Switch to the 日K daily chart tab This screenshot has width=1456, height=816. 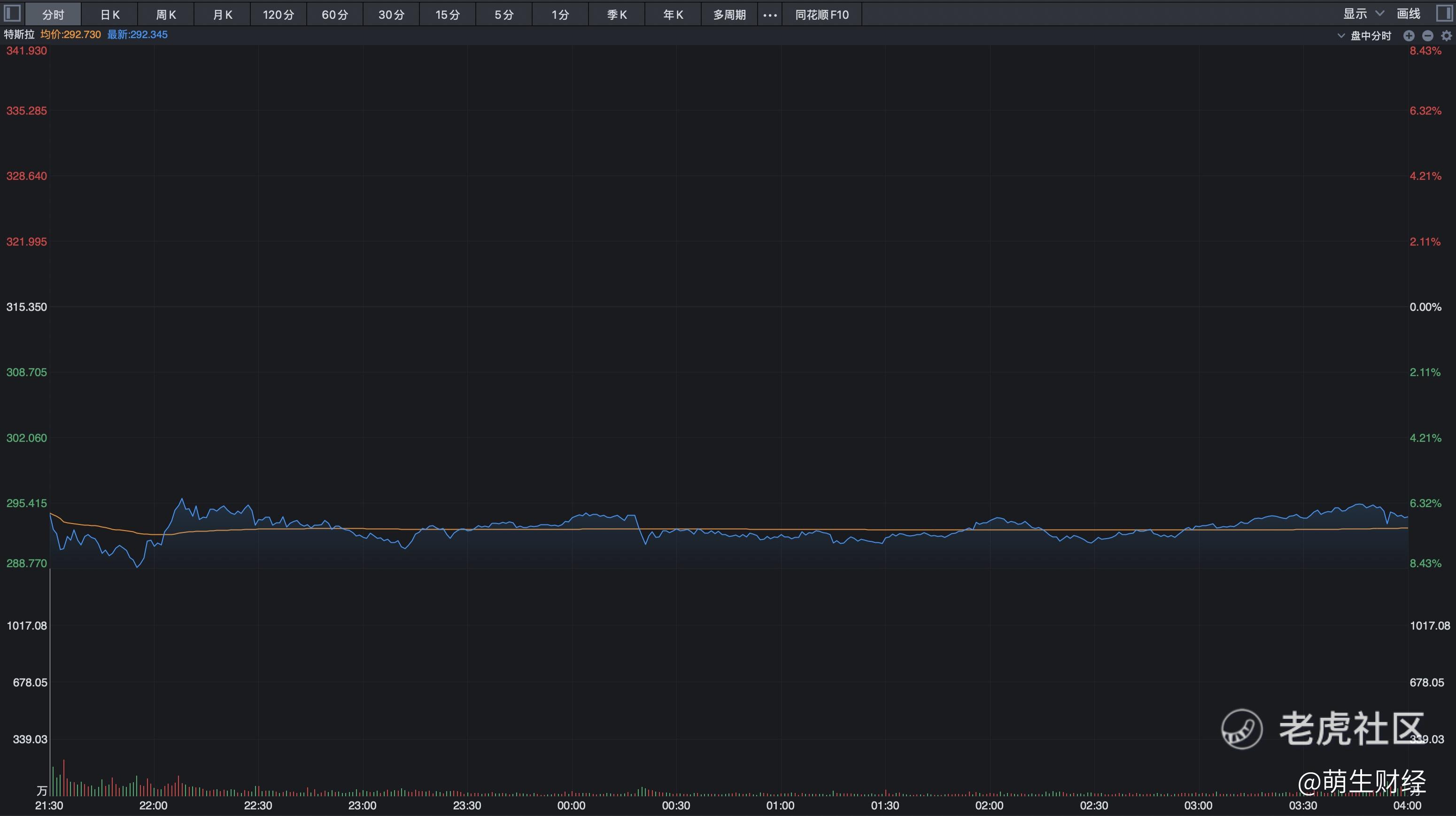(x=109, y=15)
